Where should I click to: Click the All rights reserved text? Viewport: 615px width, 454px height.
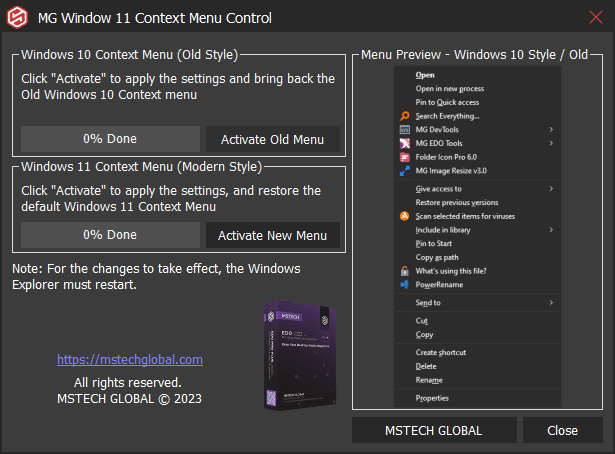point(127,382)
